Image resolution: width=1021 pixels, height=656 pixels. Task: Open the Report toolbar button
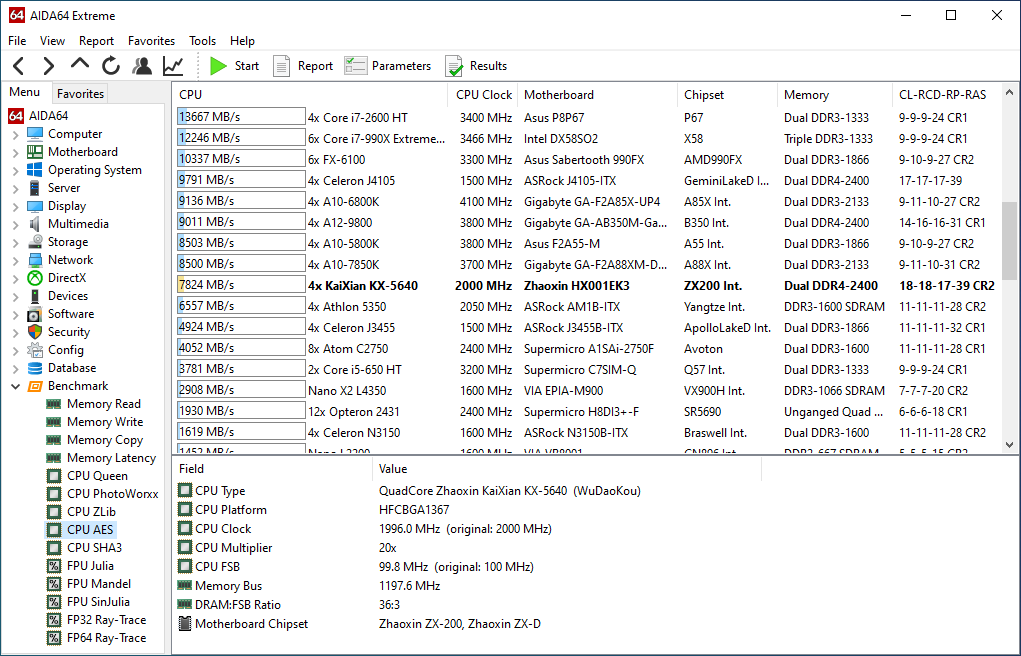[x=303, y=66]
